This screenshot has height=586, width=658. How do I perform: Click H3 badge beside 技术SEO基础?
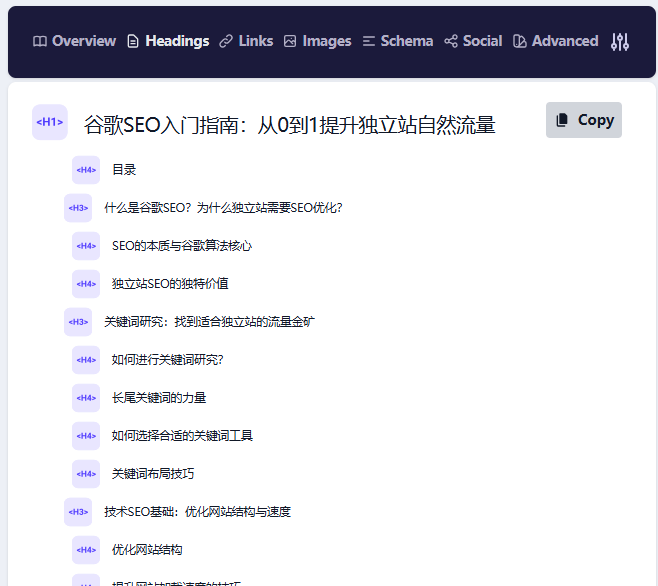pos(78,512)
